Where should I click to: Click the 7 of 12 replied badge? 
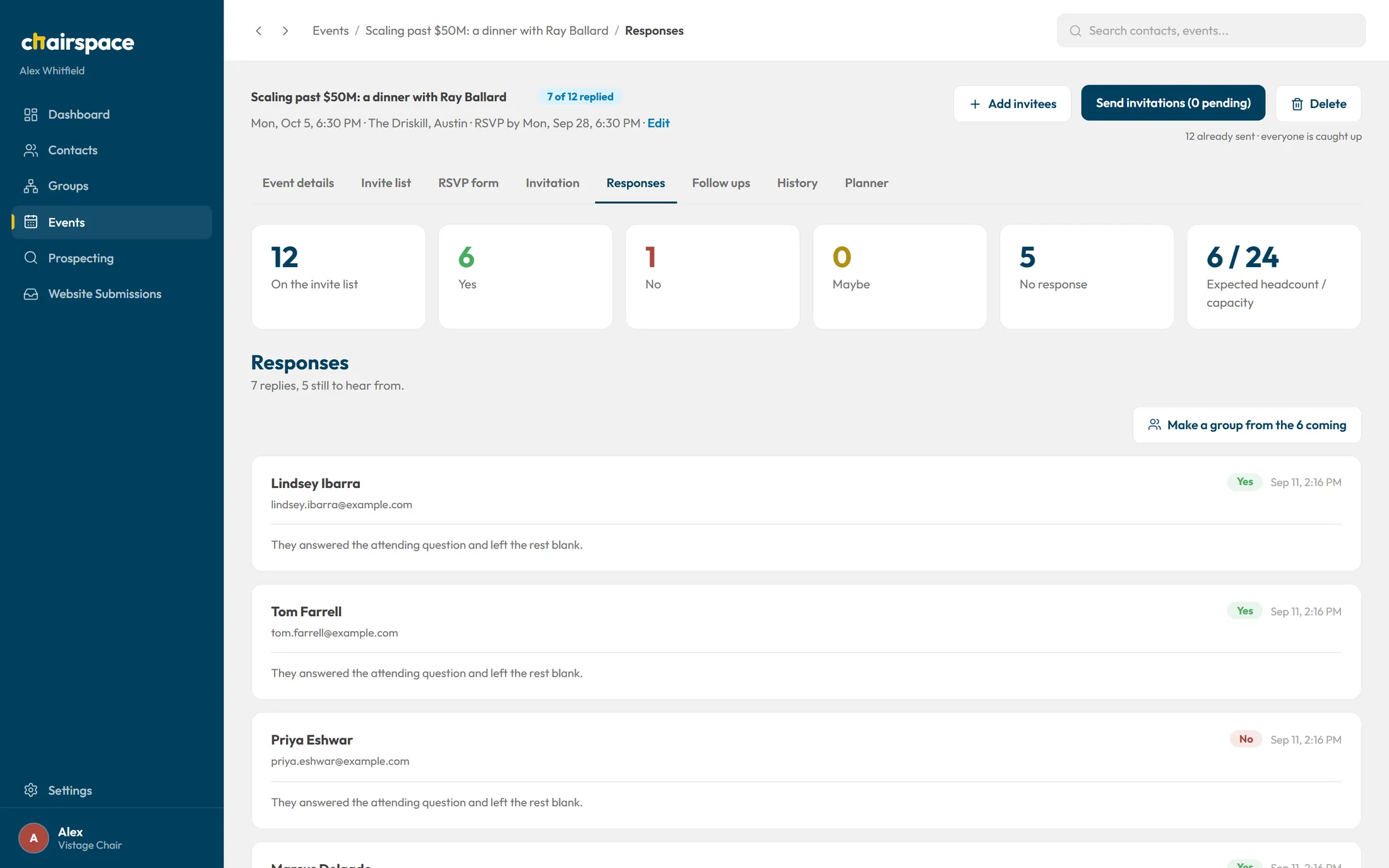[x=580, y=97]
